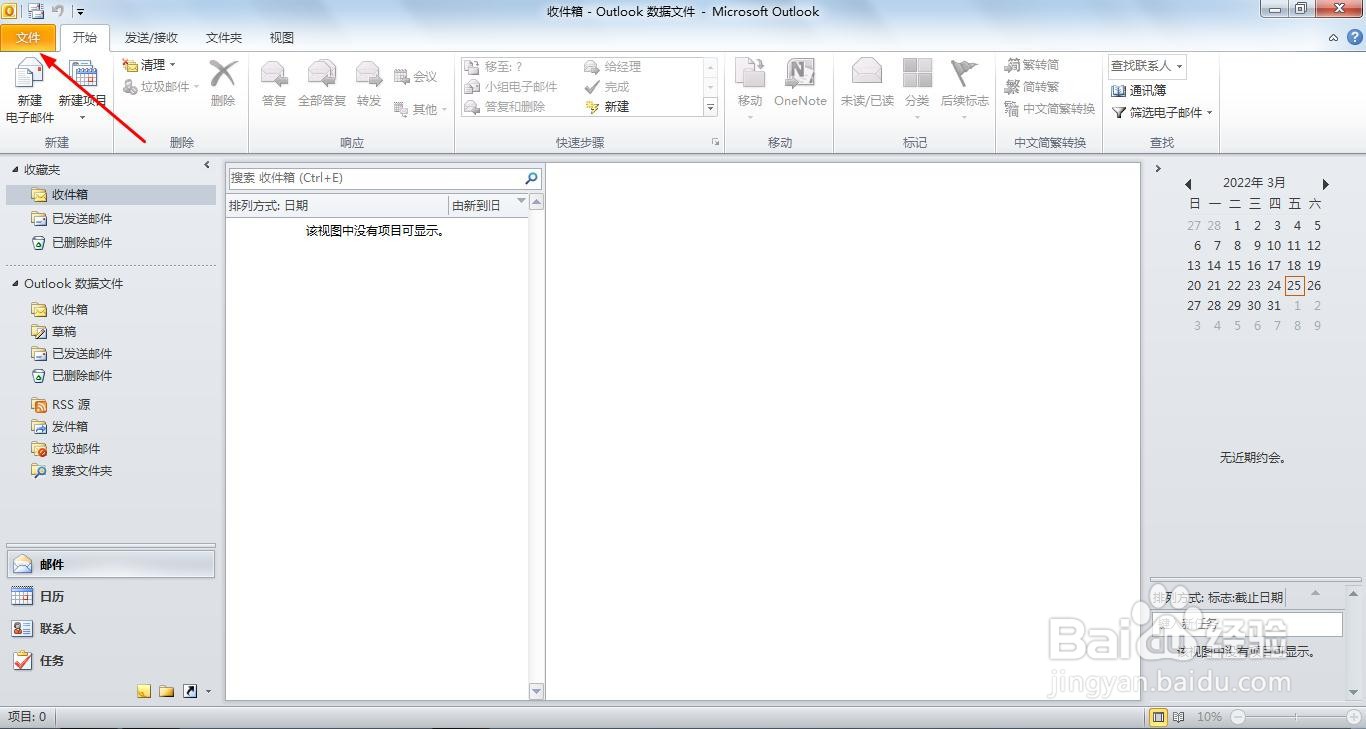
Task: Click the Reply (答复) icon
Action: click(x=274, y=74)
